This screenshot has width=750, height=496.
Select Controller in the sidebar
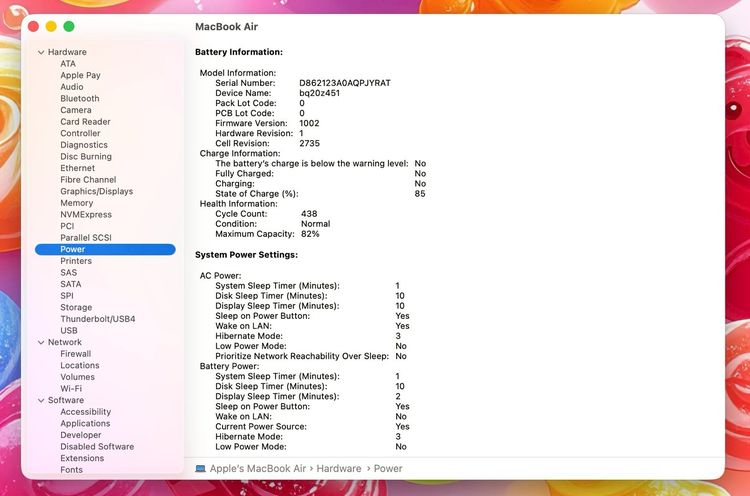click(80, 133)
